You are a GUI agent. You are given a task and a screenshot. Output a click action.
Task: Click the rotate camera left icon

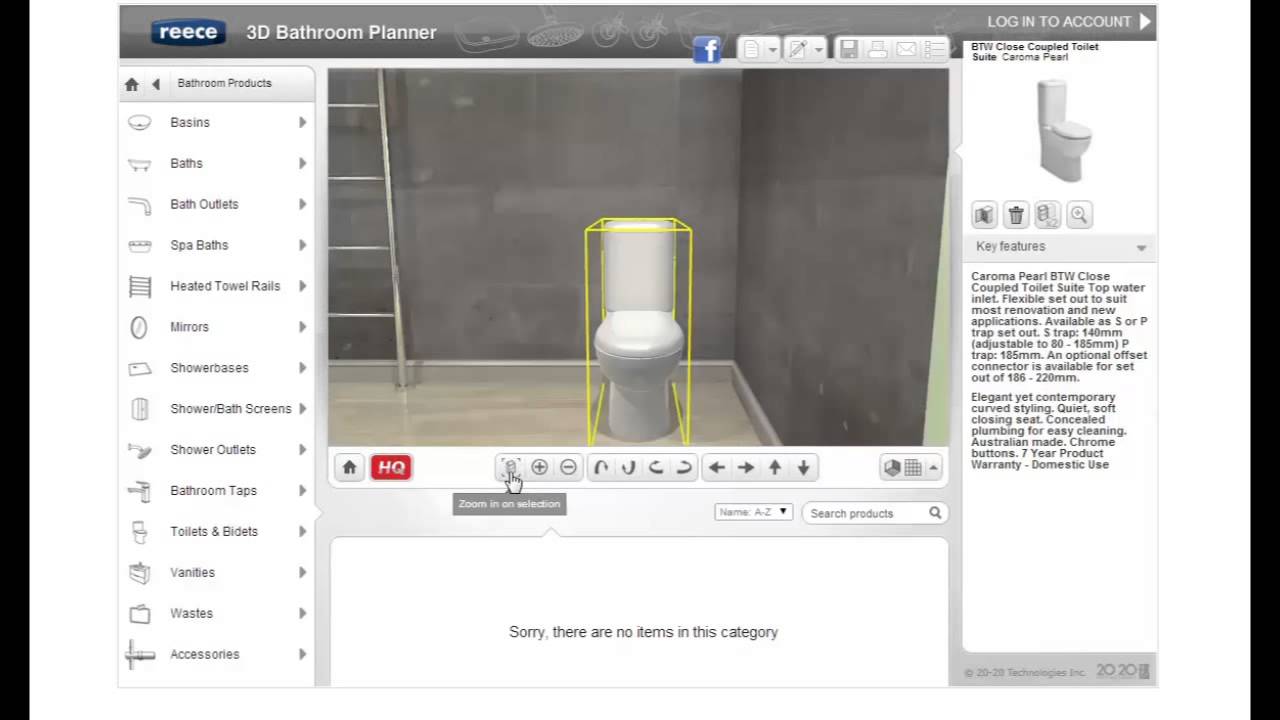(x=656, y=467)
